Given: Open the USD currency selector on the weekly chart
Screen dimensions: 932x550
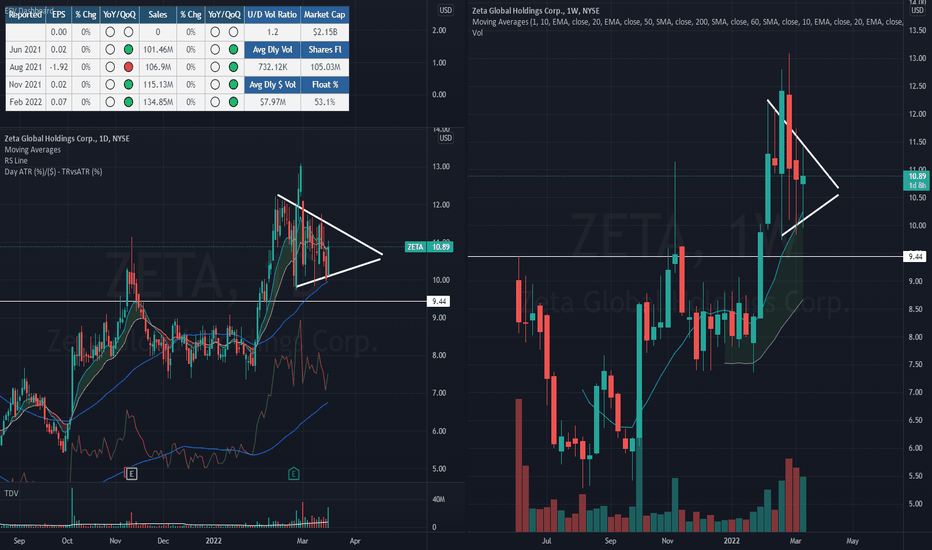Looking at the screenshot, I should point(917,10).
